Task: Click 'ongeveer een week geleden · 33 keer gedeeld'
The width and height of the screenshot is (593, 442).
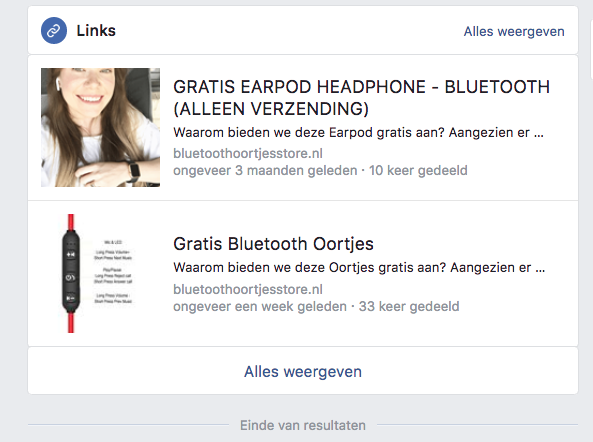Action: pos(316,306)
